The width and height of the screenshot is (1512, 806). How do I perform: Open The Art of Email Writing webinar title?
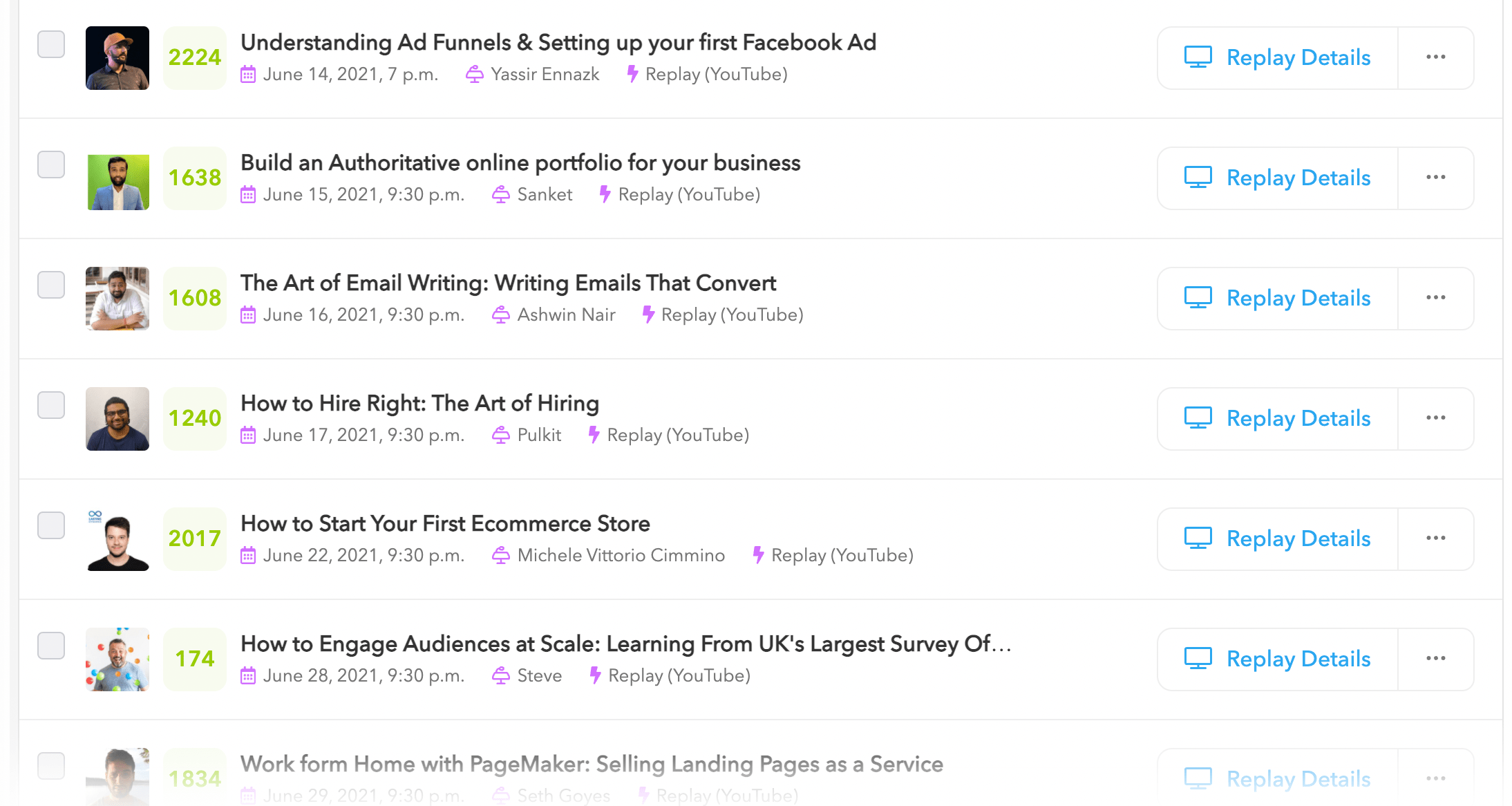coord(508,283)
